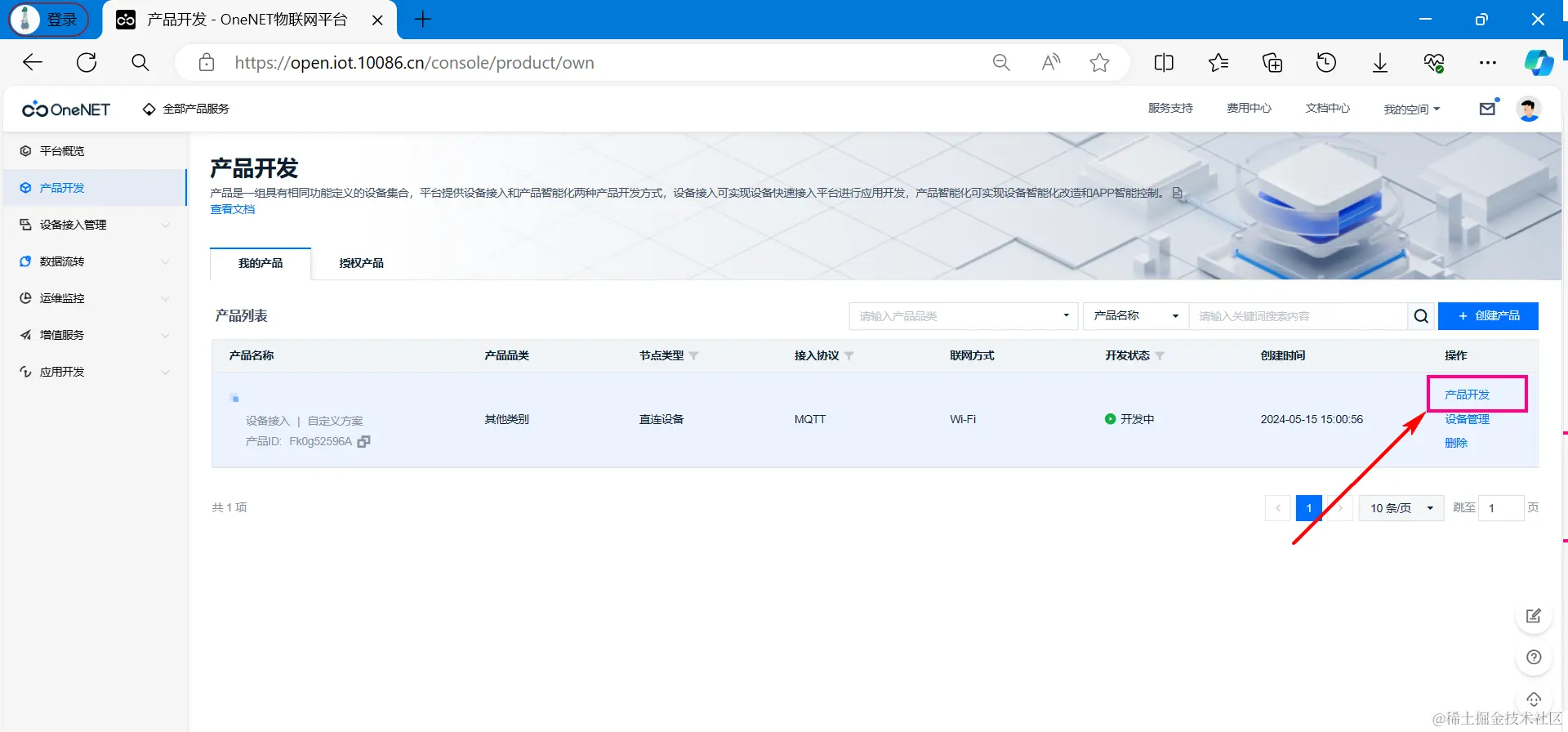The height and width of the screenshot is (732, 1568).
Task: Open browsing history
Action: [x=1326, y=62]
